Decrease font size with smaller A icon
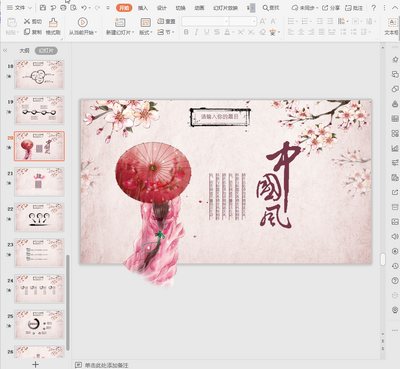Image resolution: width=400 pixels, height=369 pixels. [273, 21]
